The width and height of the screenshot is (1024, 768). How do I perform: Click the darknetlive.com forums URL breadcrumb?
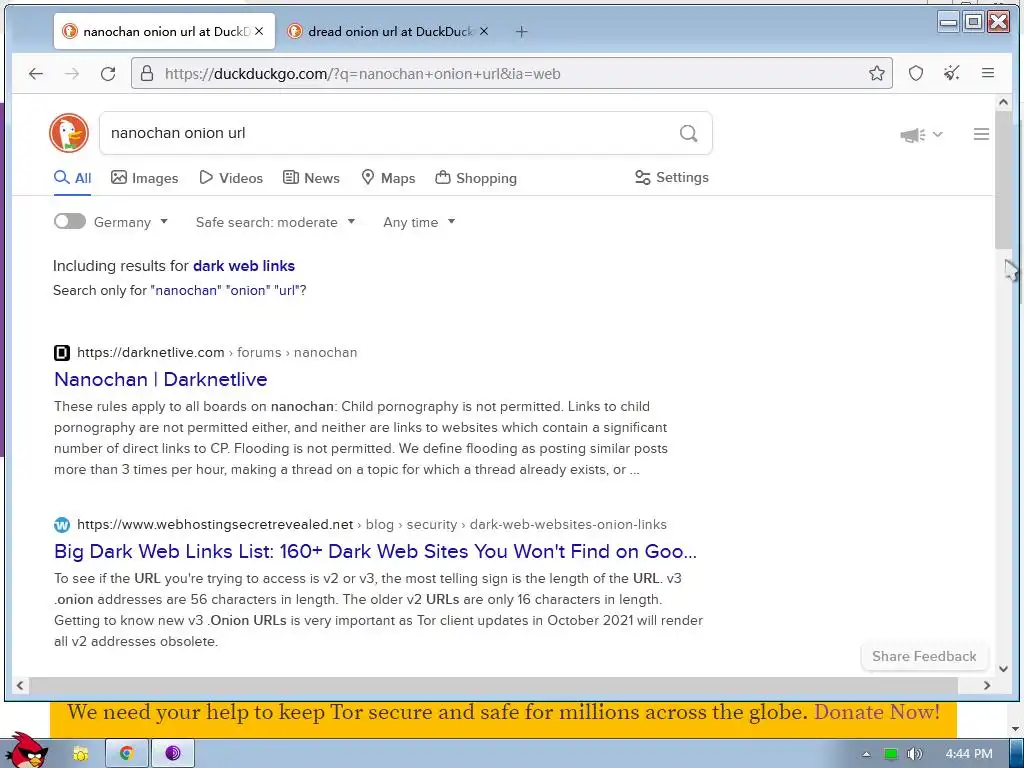point(217,353)
